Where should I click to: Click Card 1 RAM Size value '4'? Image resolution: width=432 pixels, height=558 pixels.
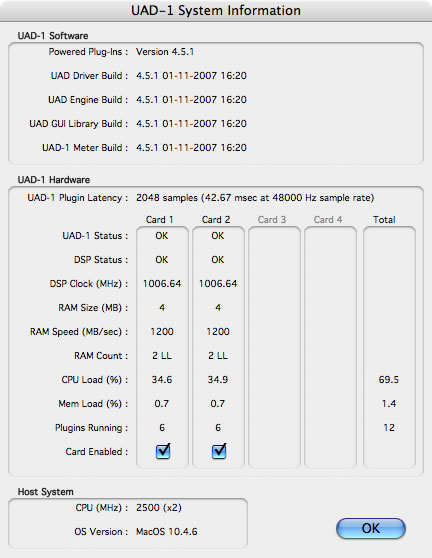click(x=162, y=307)
